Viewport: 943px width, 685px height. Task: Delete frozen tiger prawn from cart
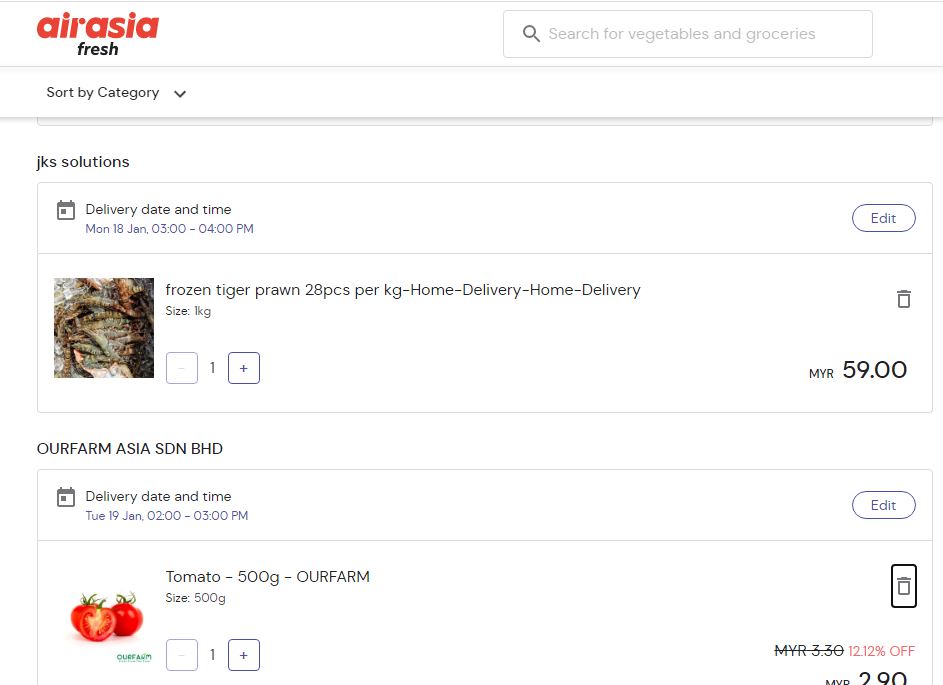point(903,299)
